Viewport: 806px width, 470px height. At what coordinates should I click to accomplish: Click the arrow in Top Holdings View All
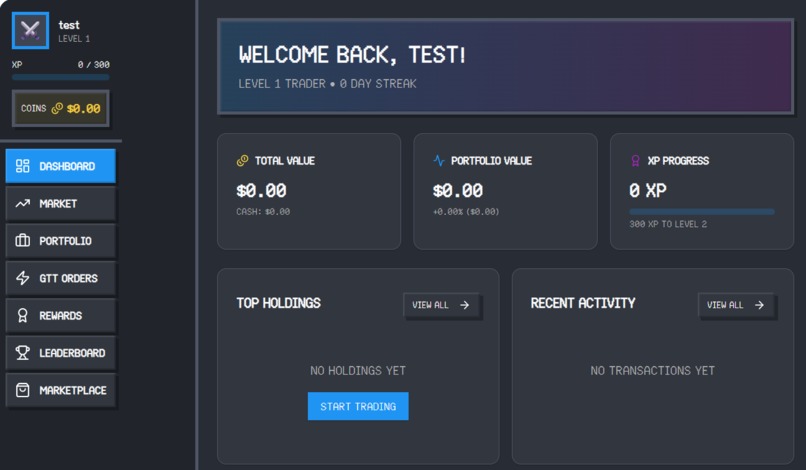465,305
